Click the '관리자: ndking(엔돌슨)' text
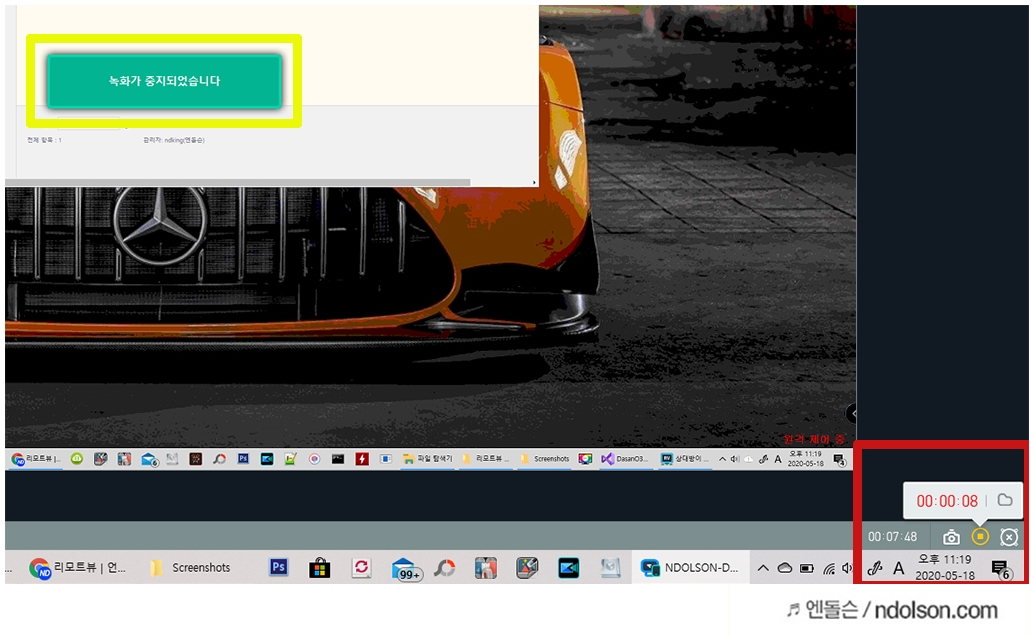The height and width of the screenshot is (636, 1034). tap(174, 140)
